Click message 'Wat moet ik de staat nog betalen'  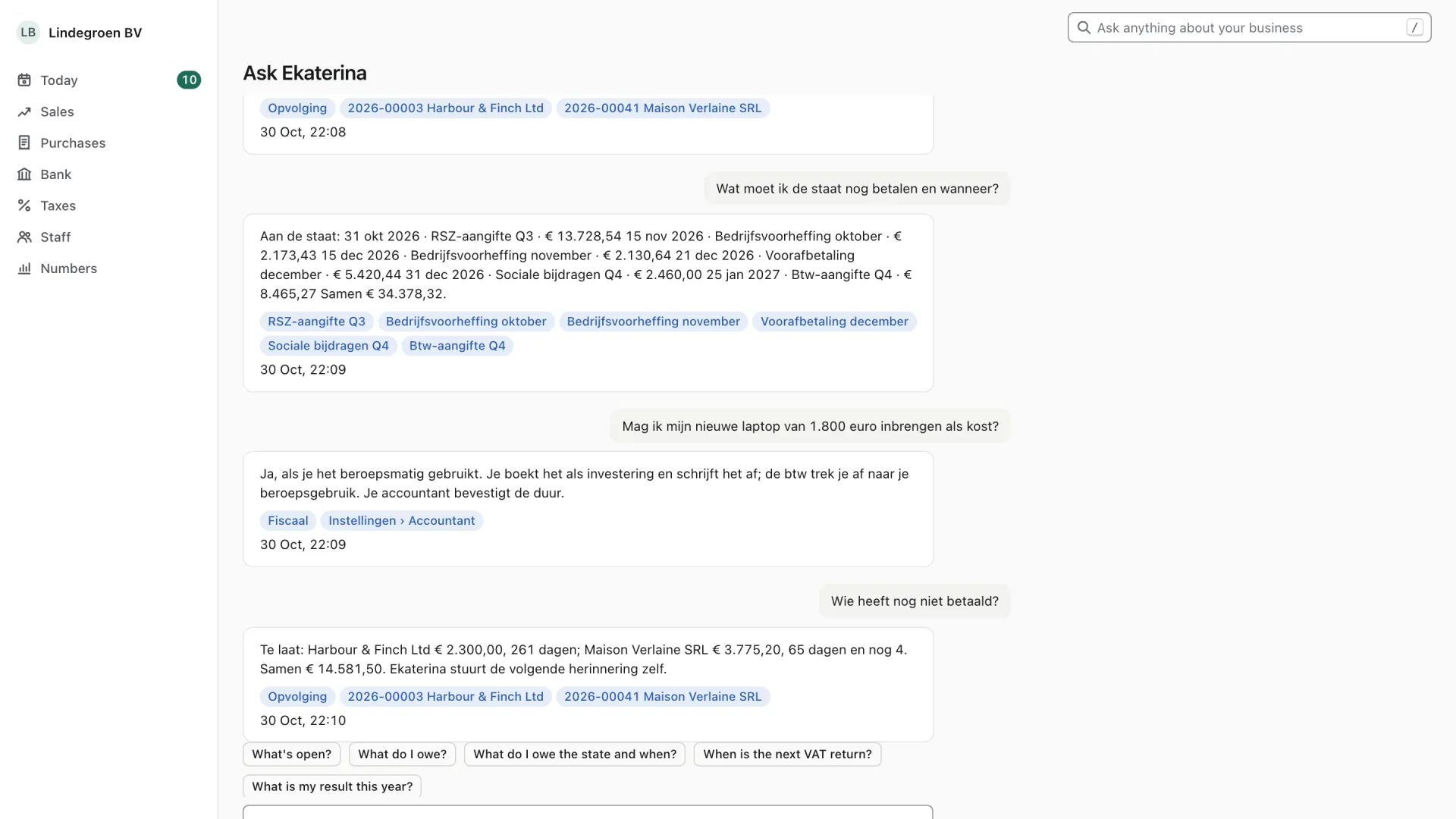click(857, 189)
